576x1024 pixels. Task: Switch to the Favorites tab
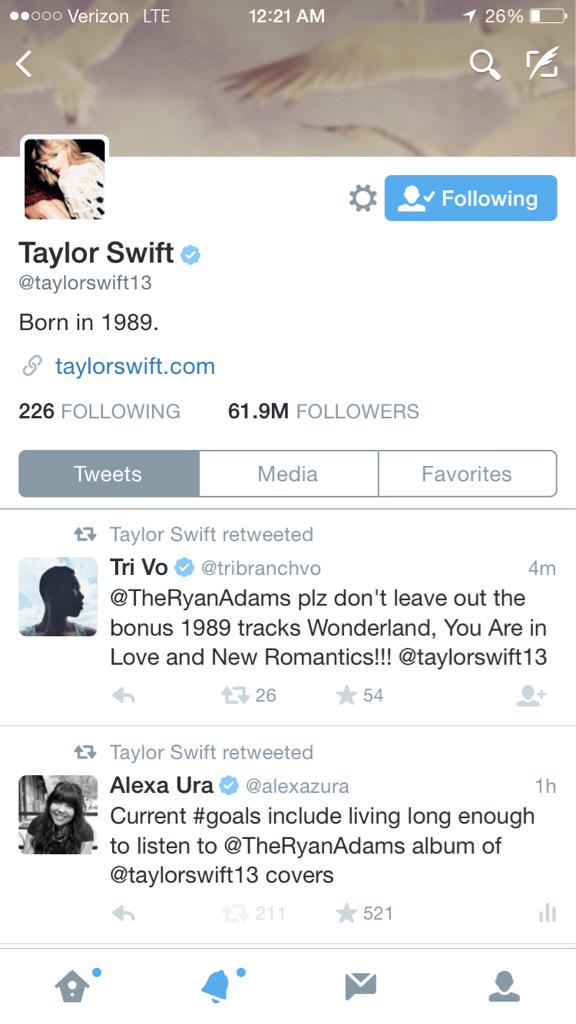pos(468,473)
